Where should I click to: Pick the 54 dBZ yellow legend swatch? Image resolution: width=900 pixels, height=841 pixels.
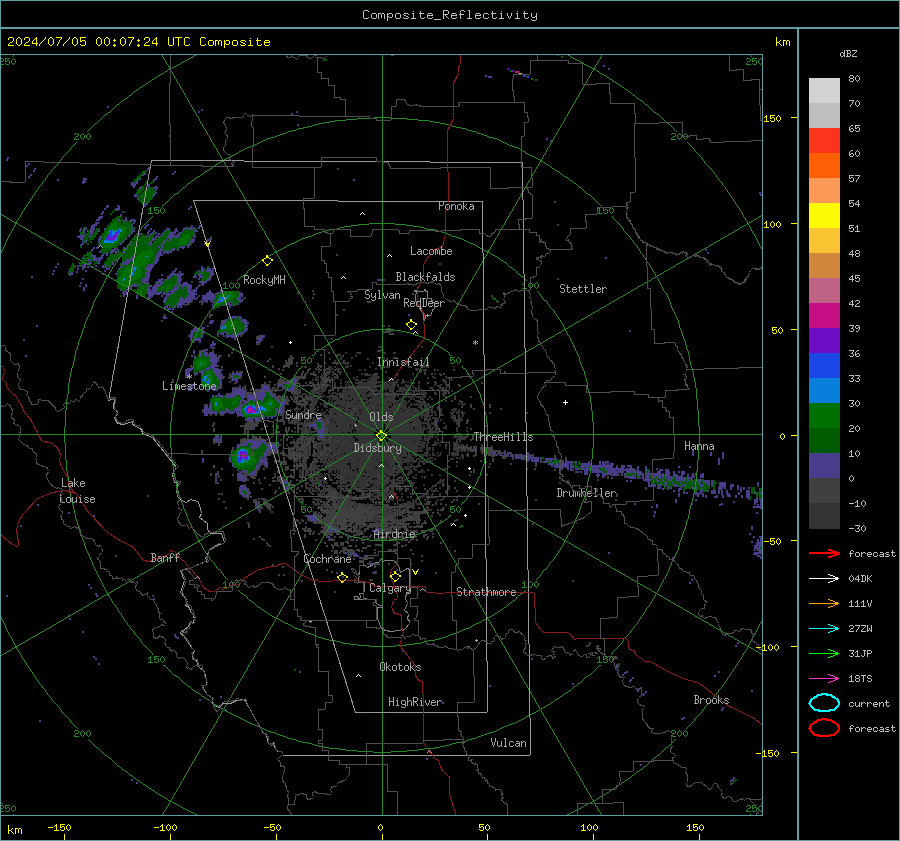click(824, 215)
